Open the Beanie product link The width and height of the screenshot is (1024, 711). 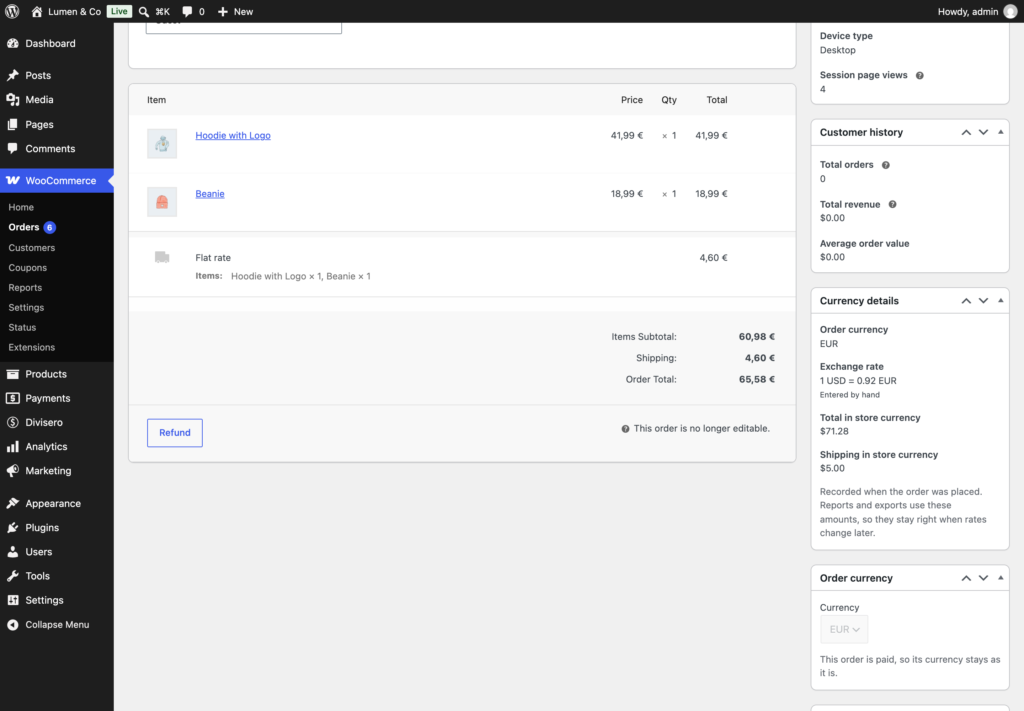210,193
